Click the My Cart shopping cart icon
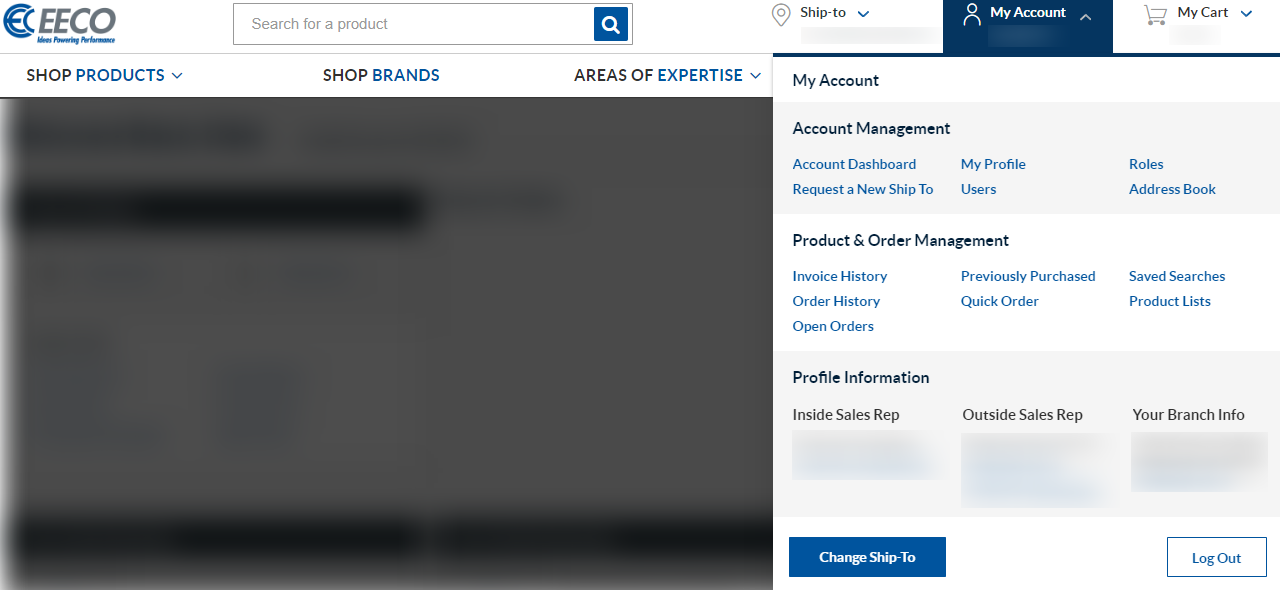The width and height of the screenshot is (1280, 590). 1155,14
